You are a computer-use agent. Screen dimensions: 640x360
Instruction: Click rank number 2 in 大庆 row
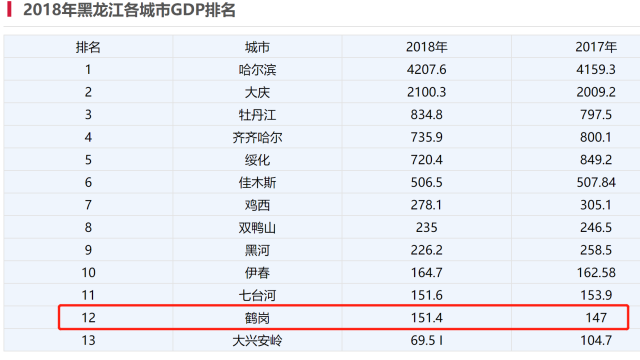click(x=88, y=92)
